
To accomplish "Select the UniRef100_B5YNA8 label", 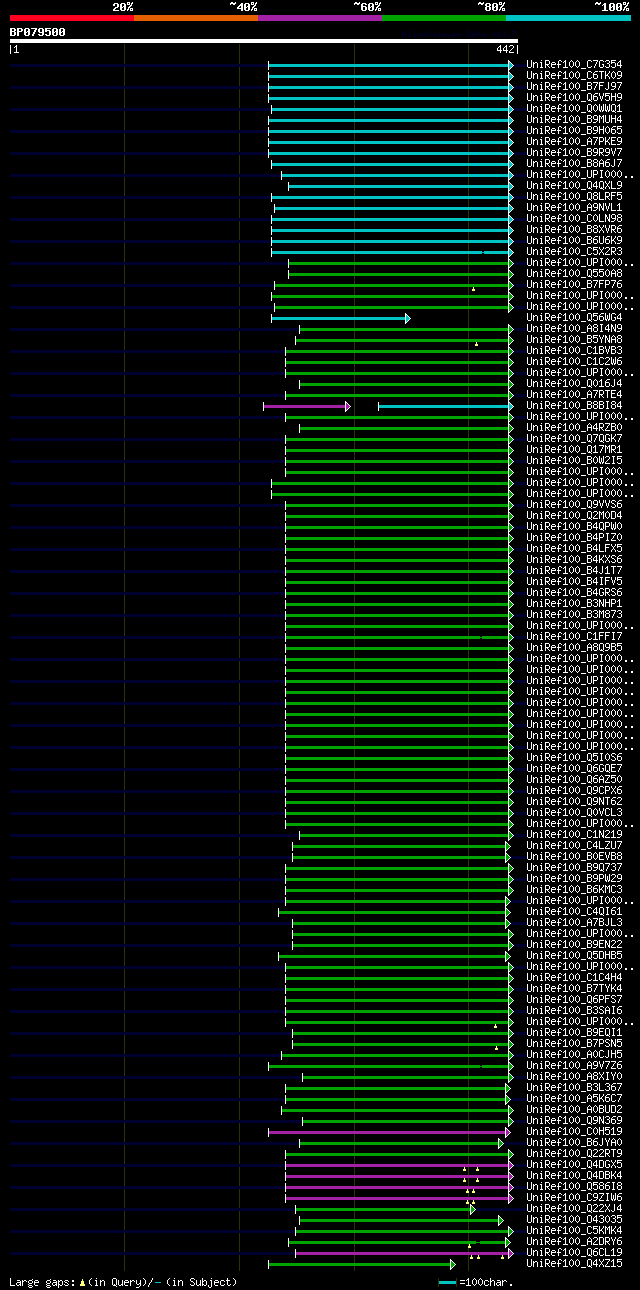I will [x=574, y=340].
